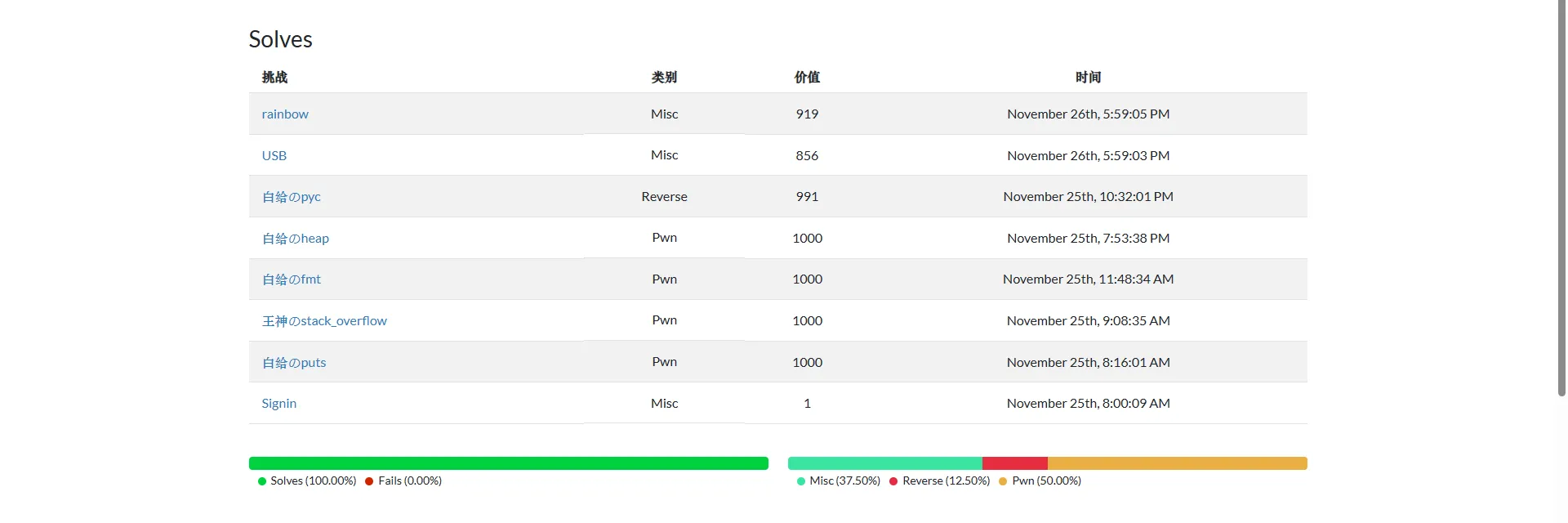Open the 白给のheap challenge link

(296, 239)
